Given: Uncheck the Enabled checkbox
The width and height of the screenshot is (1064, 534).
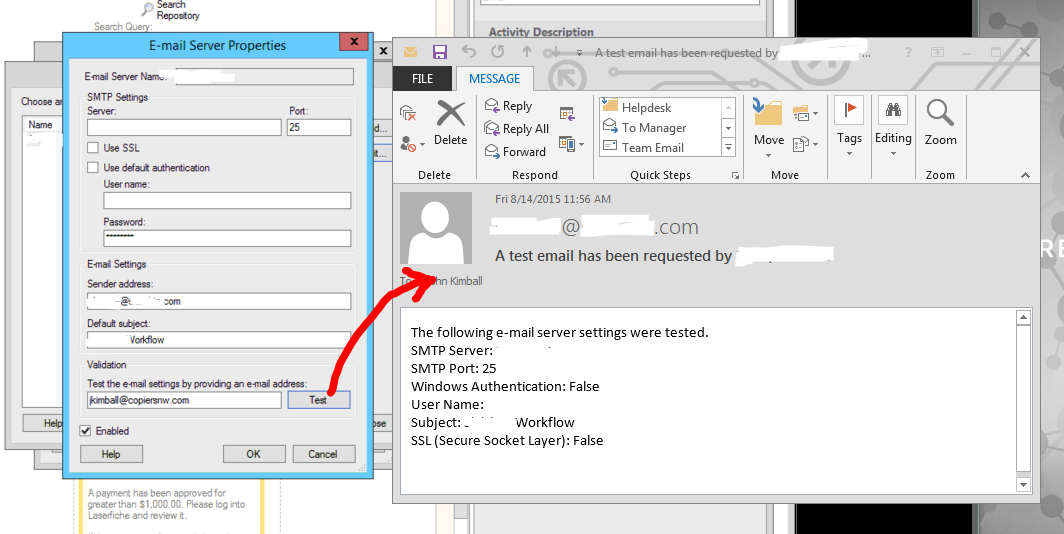Looking at the screenshot, I should tap(86, 431).
